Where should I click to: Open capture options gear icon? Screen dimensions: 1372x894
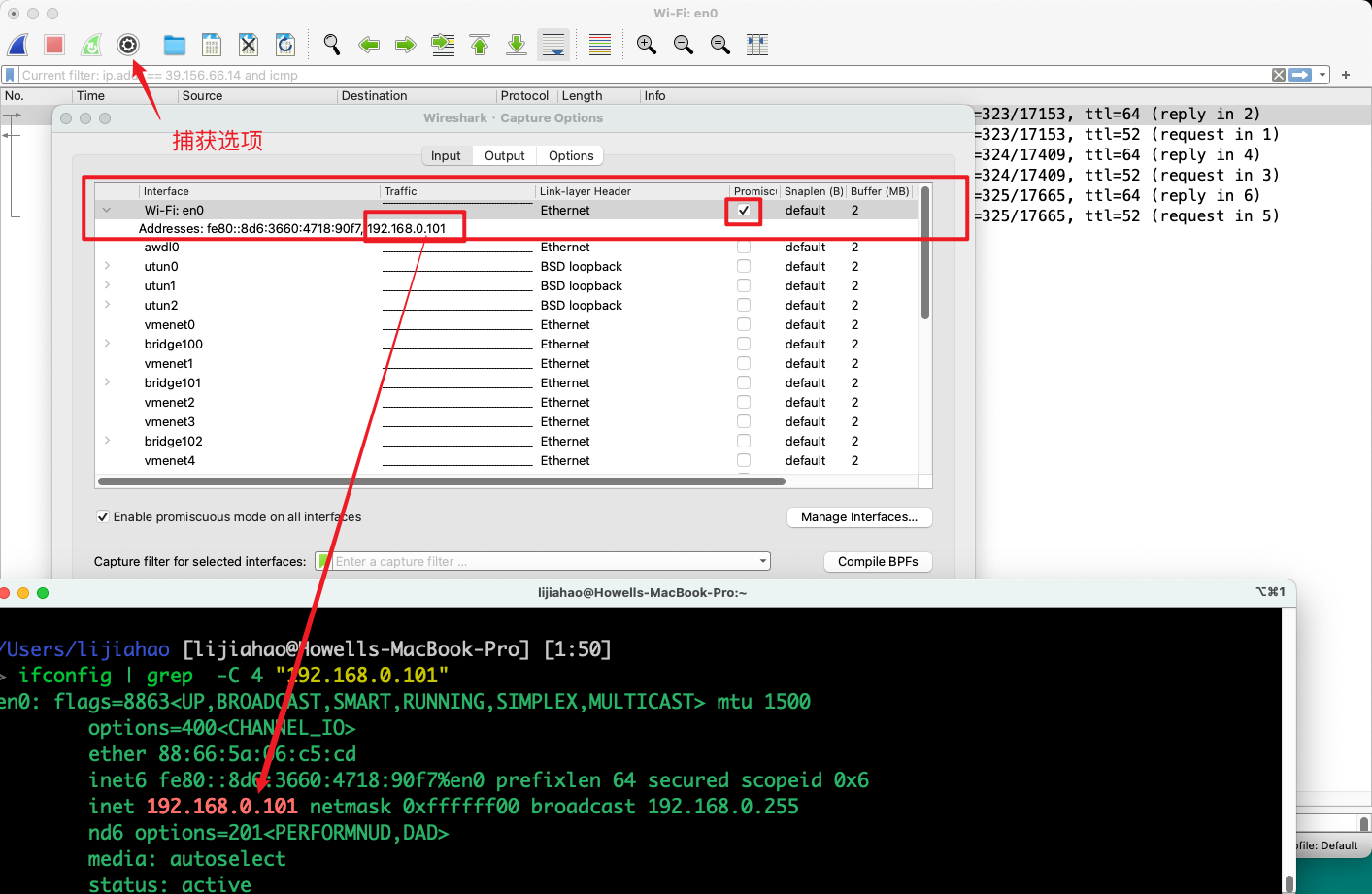[128, 45]
